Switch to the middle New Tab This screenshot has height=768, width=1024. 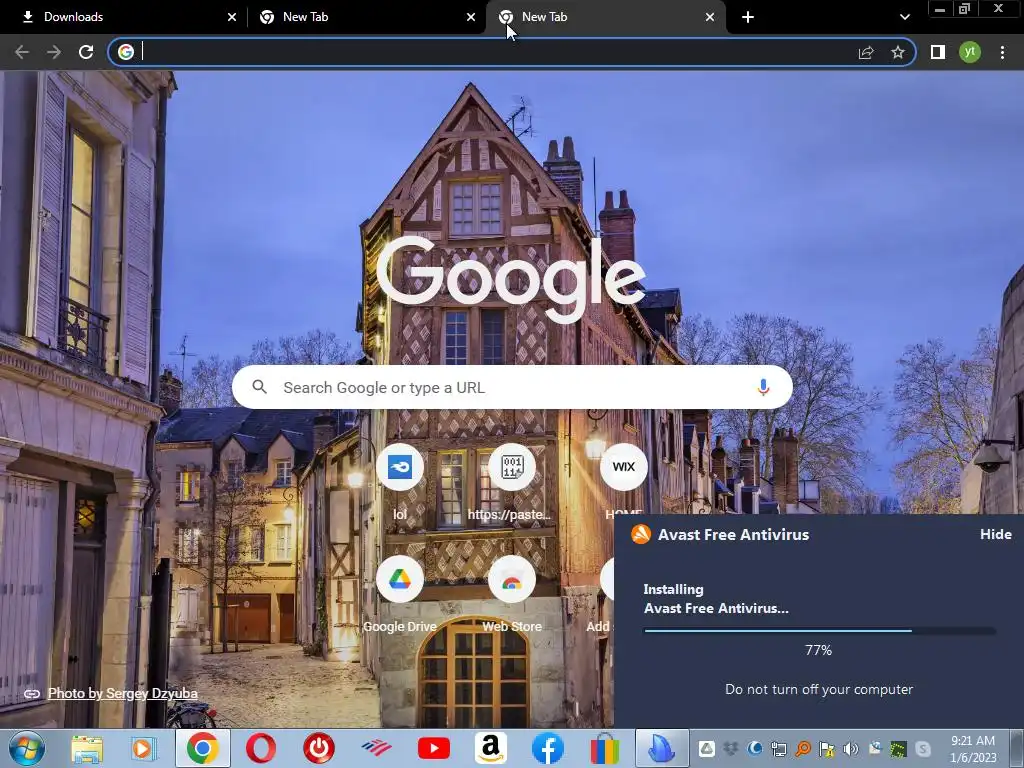click(366, 17)
